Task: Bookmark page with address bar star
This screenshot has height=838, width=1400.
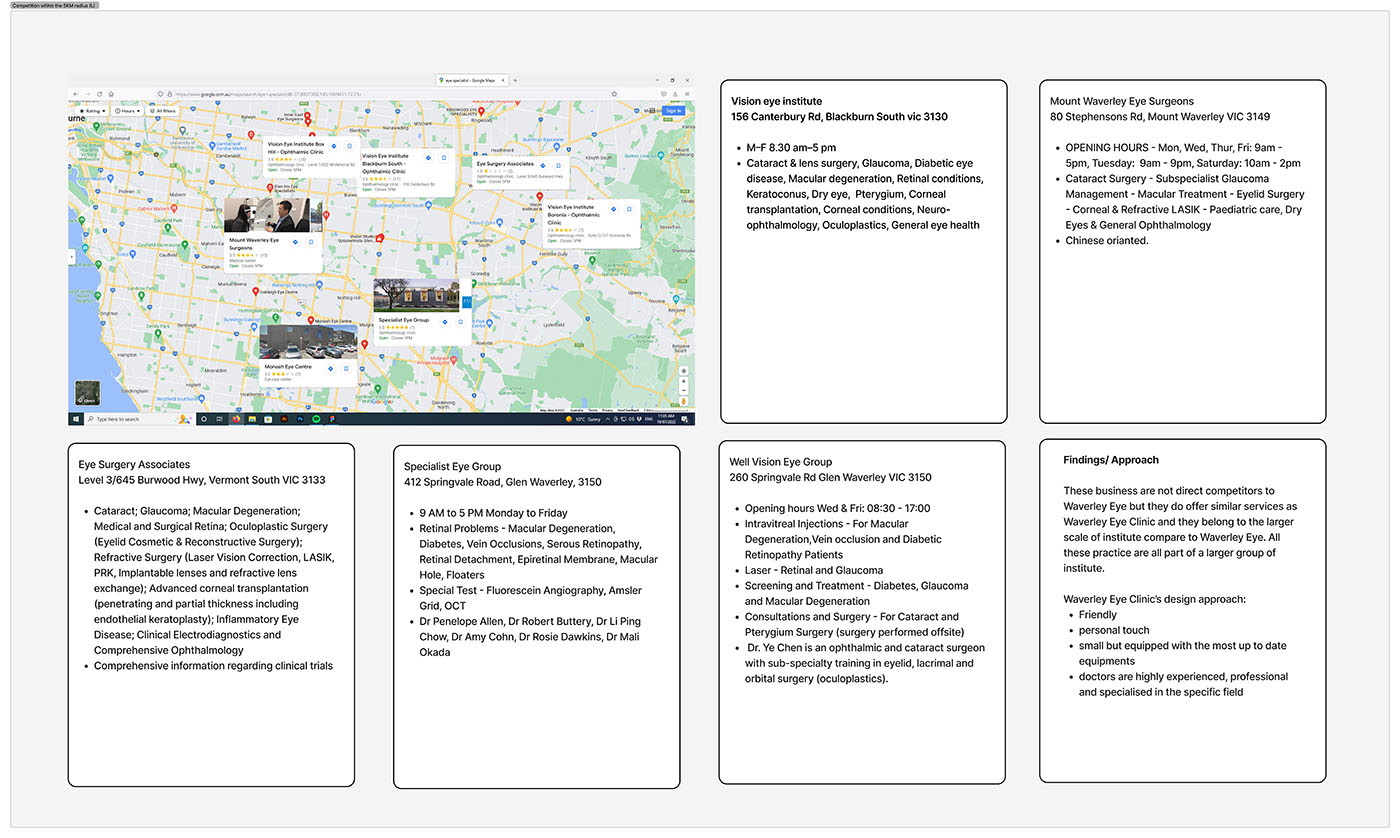Action: click(x=614, y=94)
